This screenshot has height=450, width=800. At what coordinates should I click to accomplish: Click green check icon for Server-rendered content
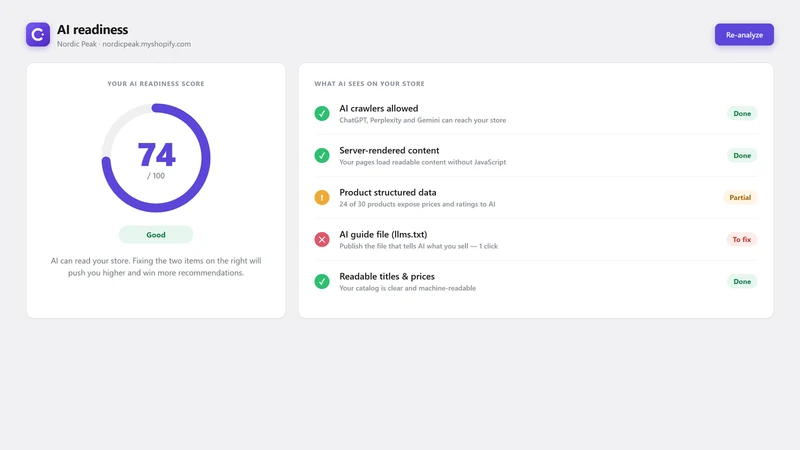(321, 155)
